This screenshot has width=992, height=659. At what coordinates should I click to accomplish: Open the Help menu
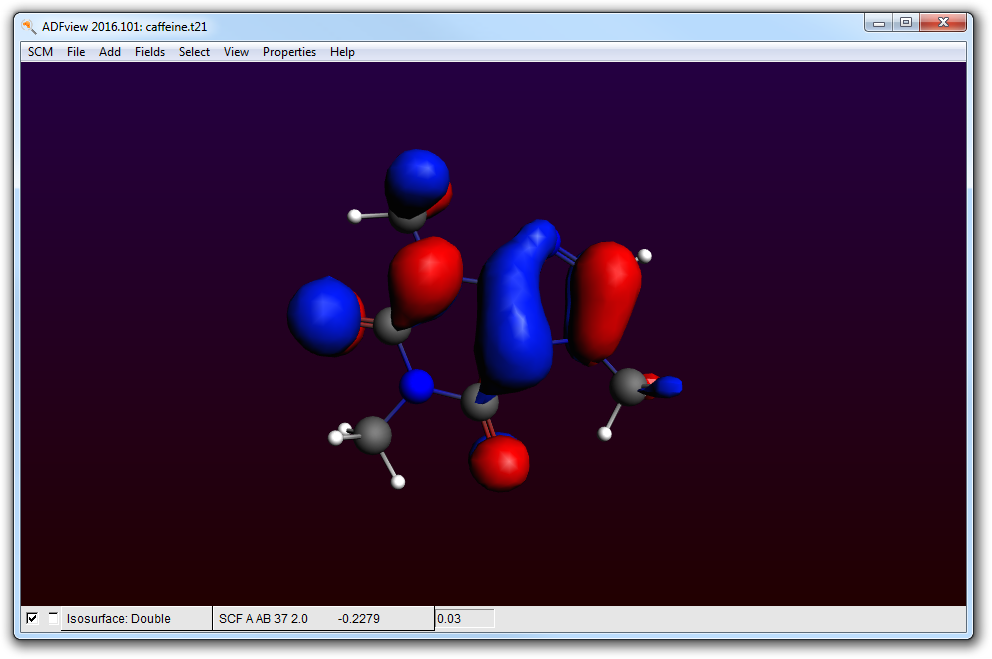[x=342, y=52]
